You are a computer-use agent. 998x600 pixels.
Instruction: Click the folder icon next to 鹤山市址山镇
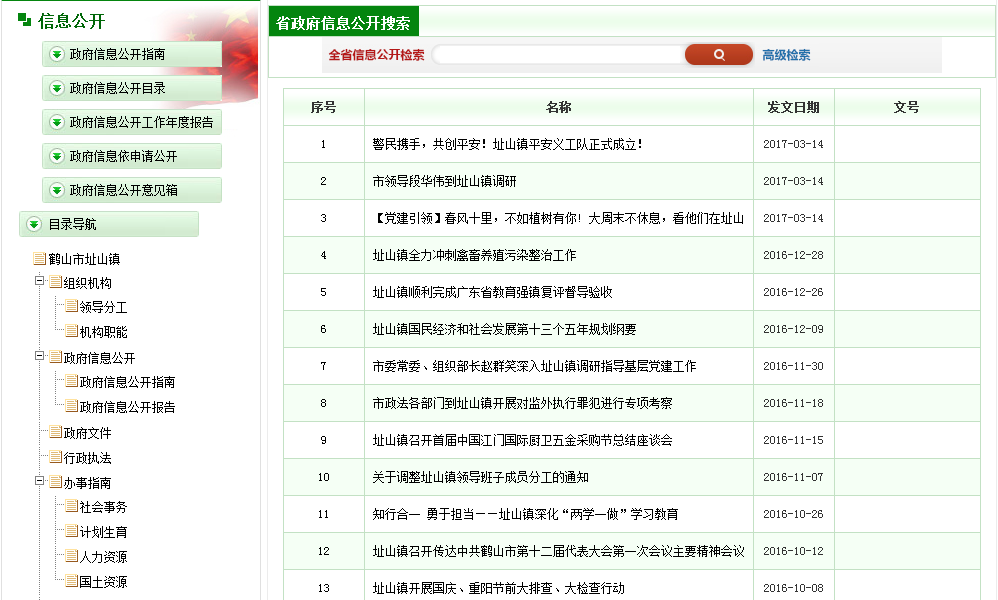click(40, 259)
